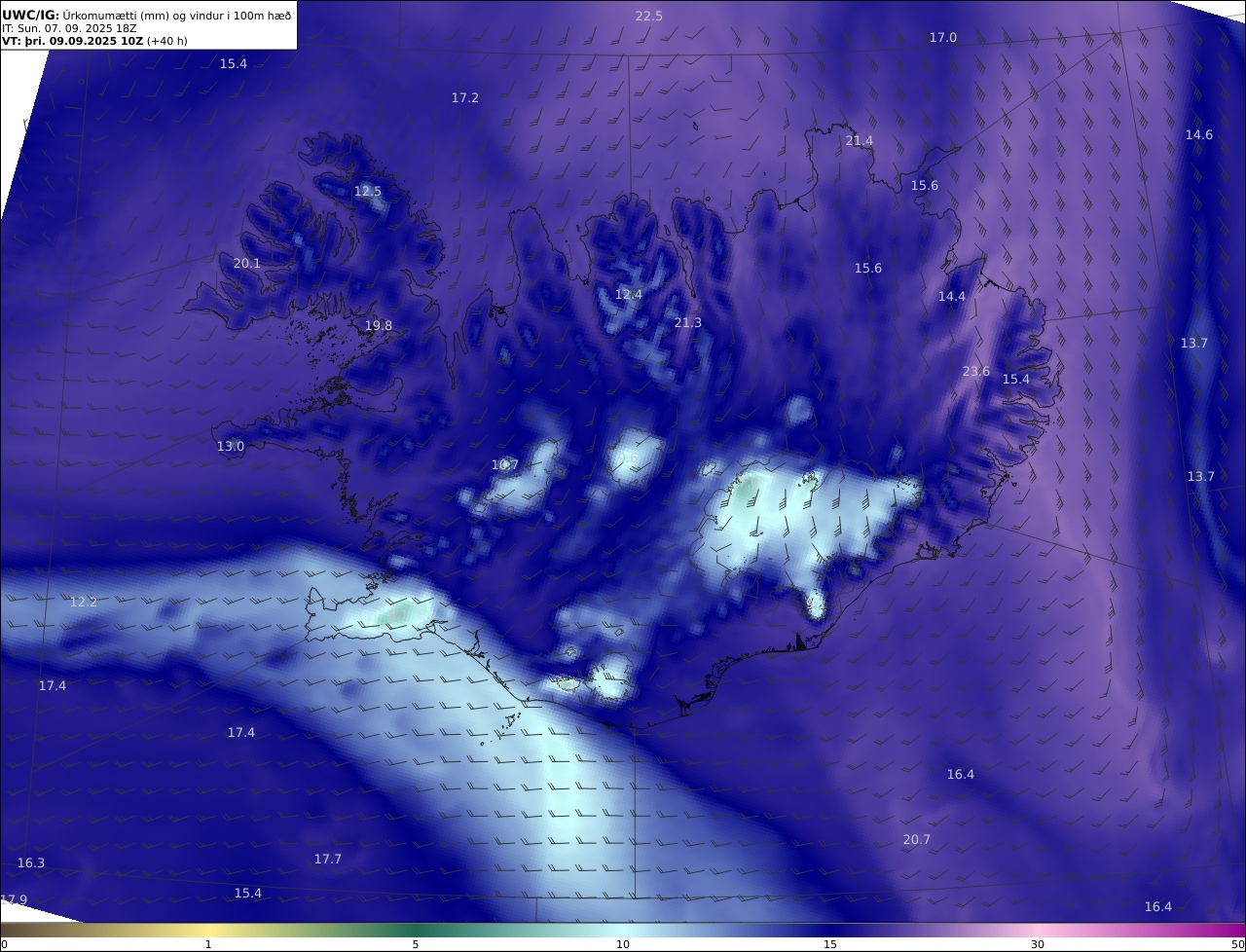Image resolution: width=1246 pixels, height=952 pixels.
Task: Select the wind value 17.2 on the map
Action: point(464,97)
